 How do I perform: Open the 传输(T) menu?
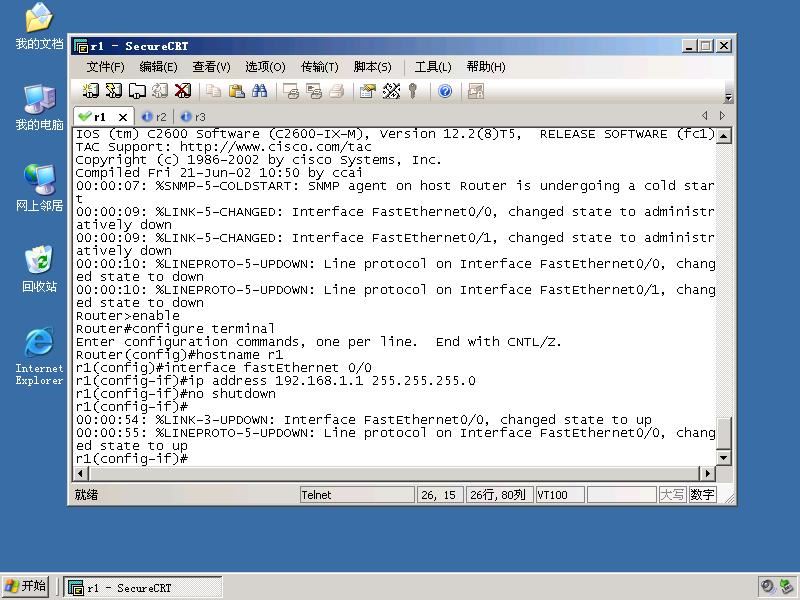point(319,67)
